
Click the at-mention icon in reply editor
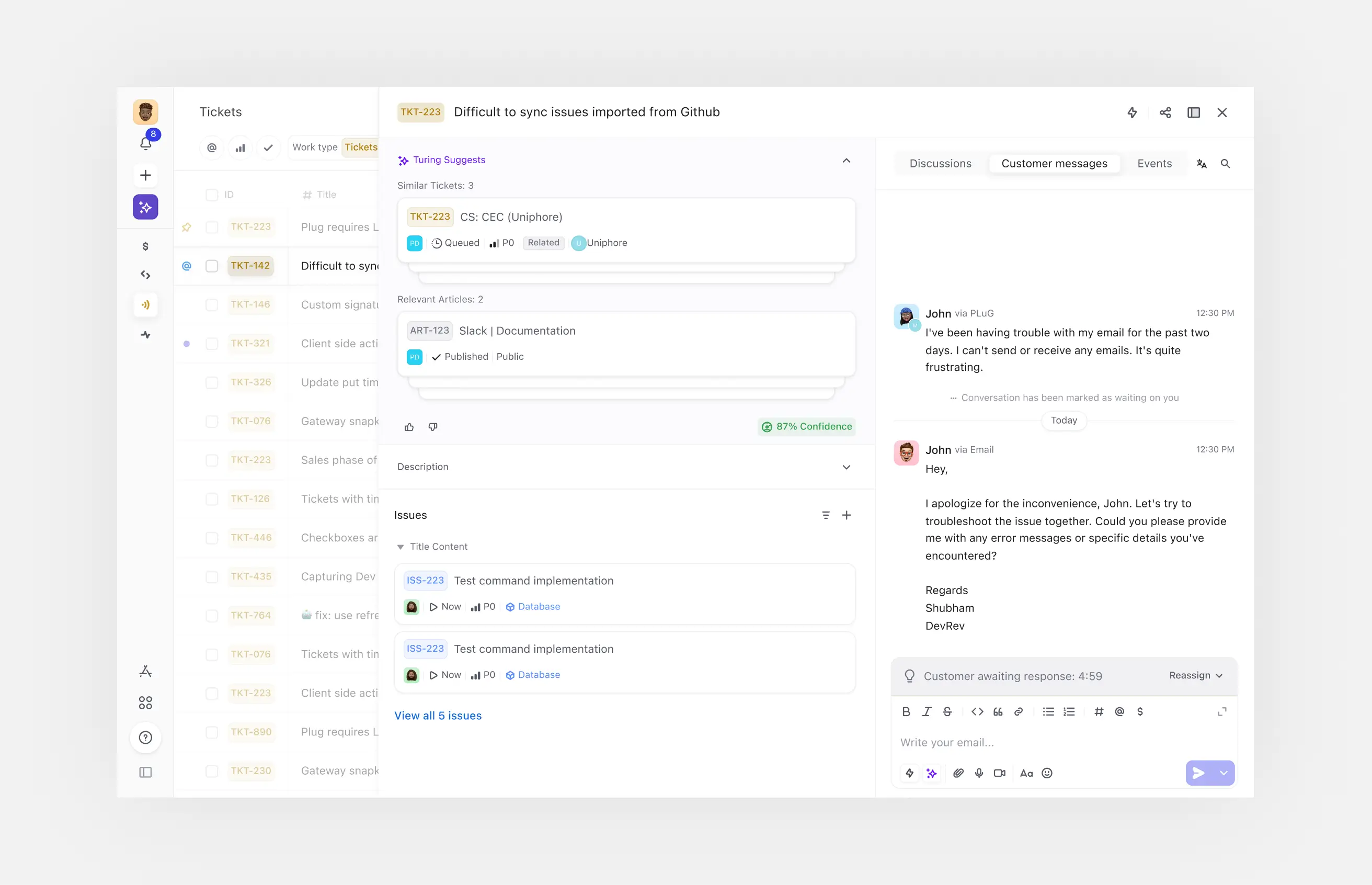pyautogui.click(x=1119, y=711)
